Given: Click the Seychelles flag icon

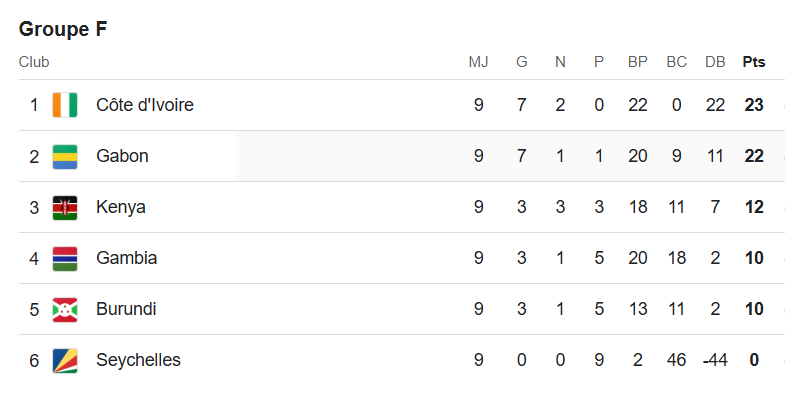Looking at the screenshot, I should click(65, 360).
